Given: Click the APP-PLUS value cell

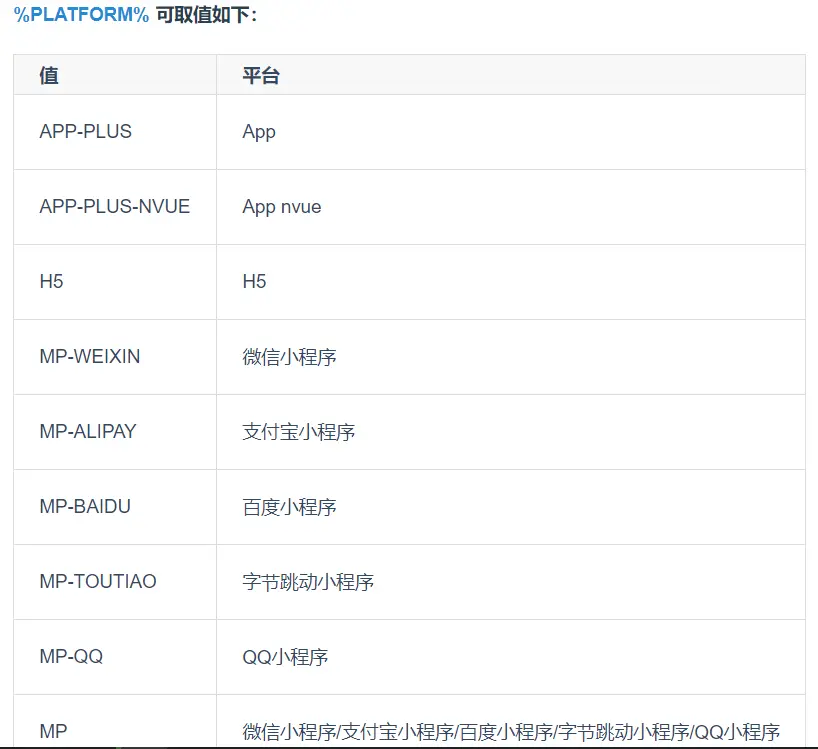Looking at the screenshot, I should pos(115,132).
